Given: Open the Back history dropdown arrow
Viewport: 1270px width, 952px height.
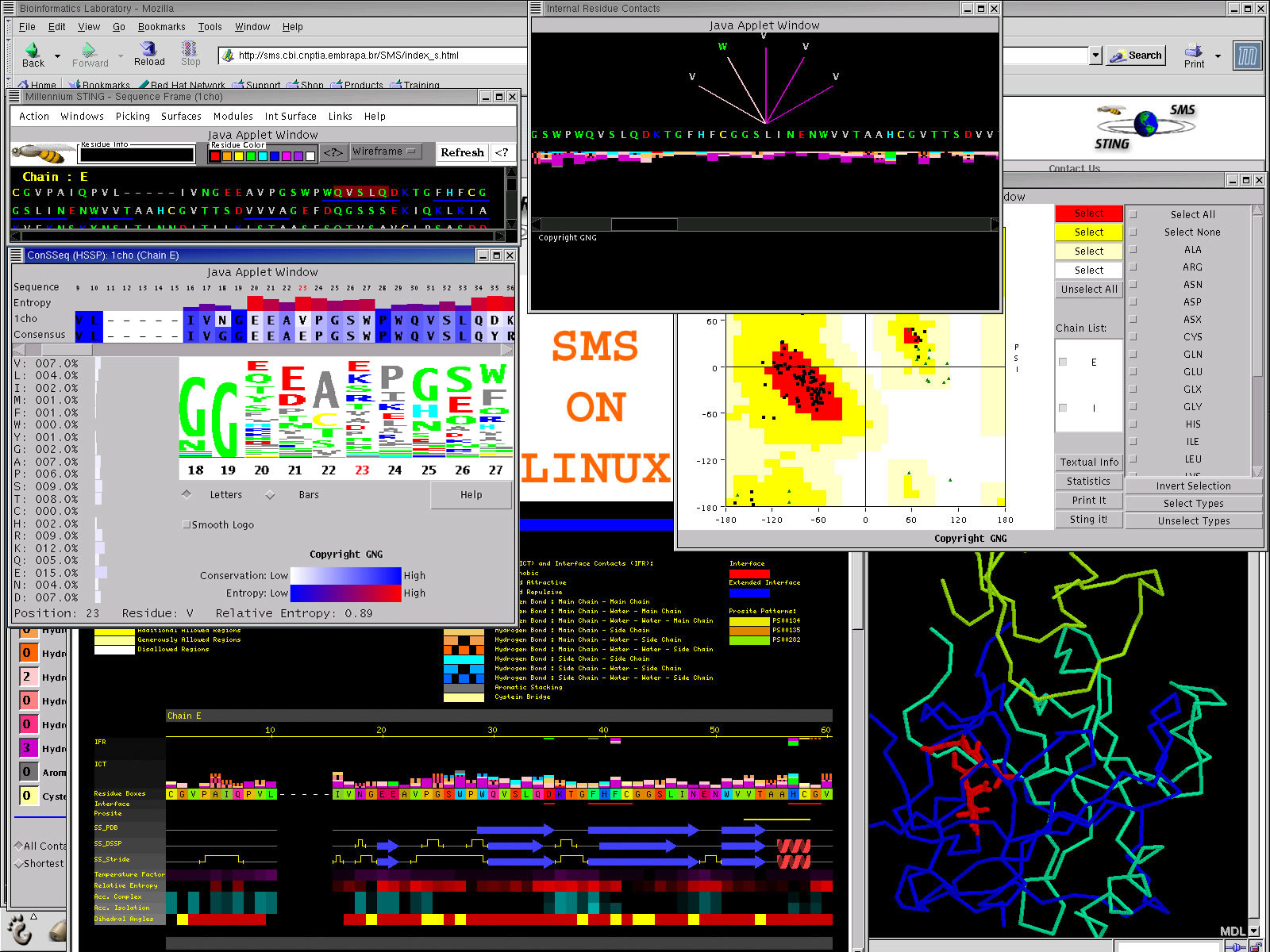Looking at the screenshot, I should [57, 56].
